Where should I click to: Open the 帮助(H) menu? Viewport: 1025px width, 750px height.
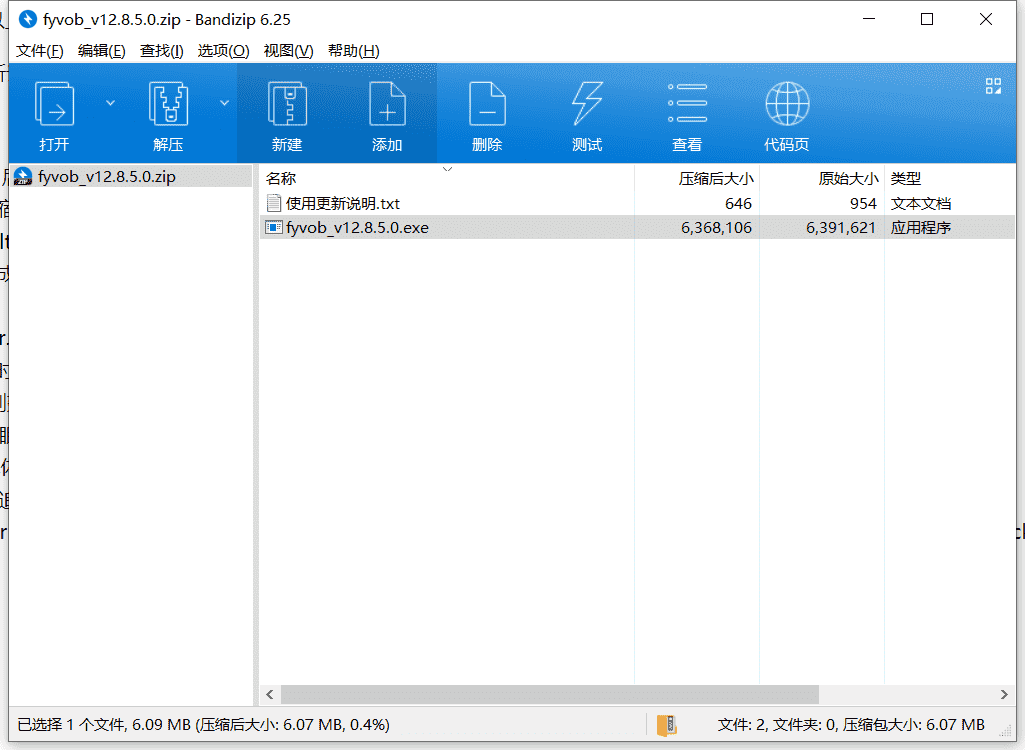(354, 51)
